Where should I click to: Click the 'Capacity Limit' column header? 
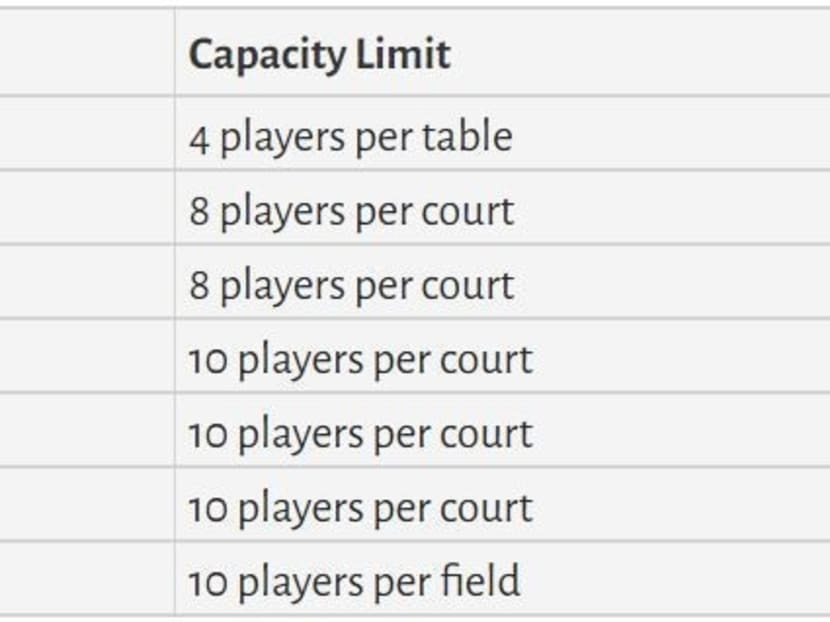(x=319, y=54)
